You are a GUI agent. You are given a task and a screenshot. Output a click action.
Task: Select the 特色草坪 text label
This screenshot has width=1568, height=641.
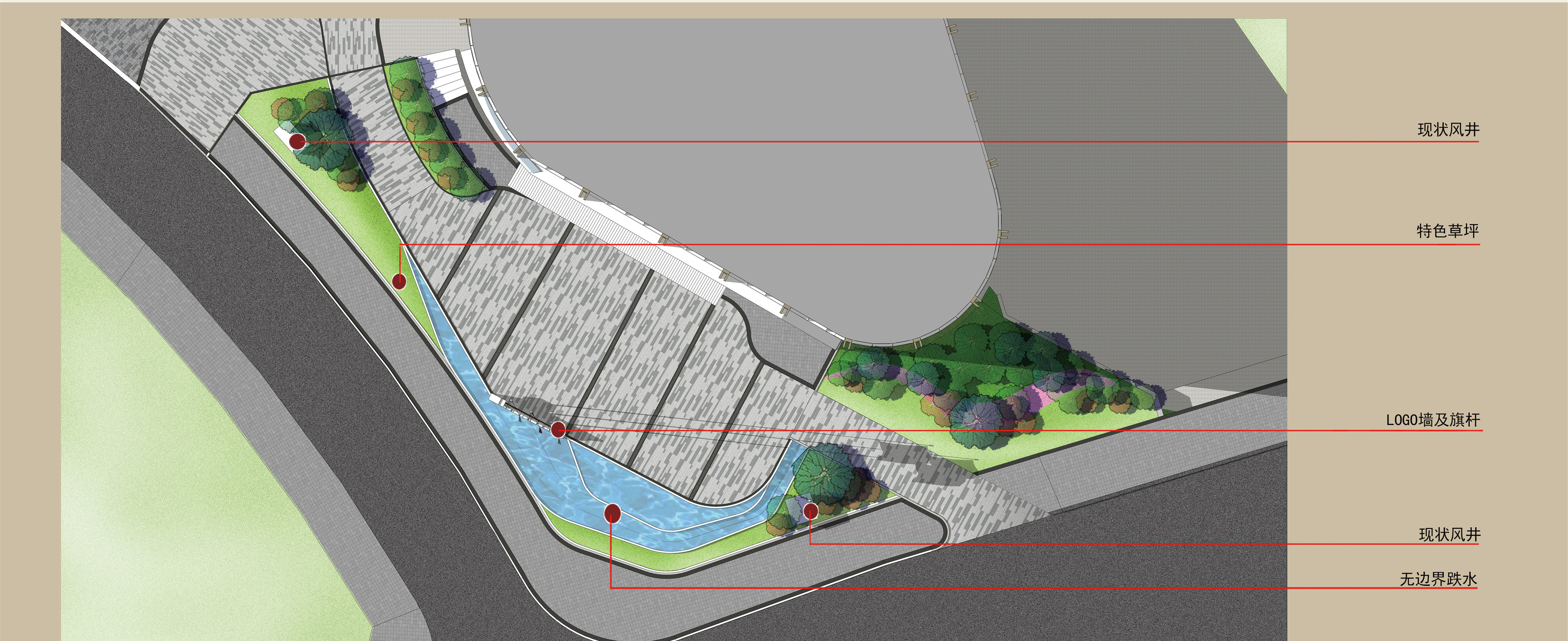point(1448,231)
